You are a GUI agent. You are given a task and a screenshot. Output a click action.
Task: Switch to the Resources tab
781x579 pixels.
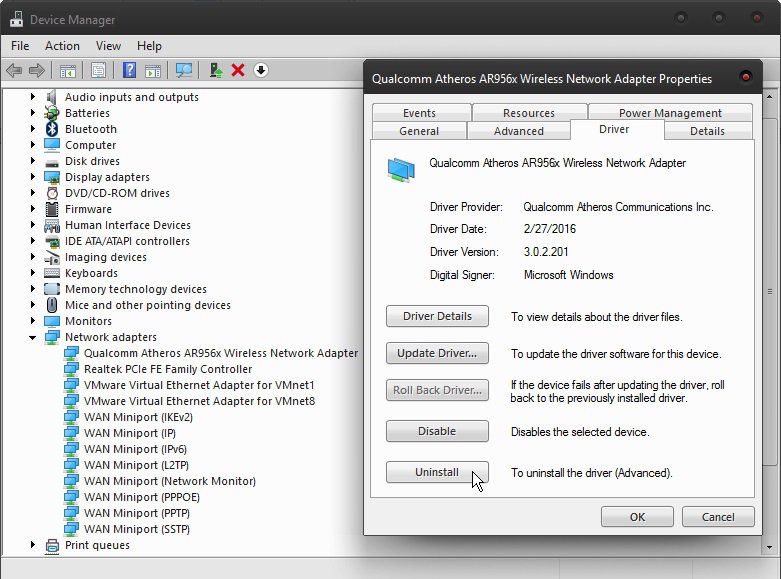(x=529, y=113)
